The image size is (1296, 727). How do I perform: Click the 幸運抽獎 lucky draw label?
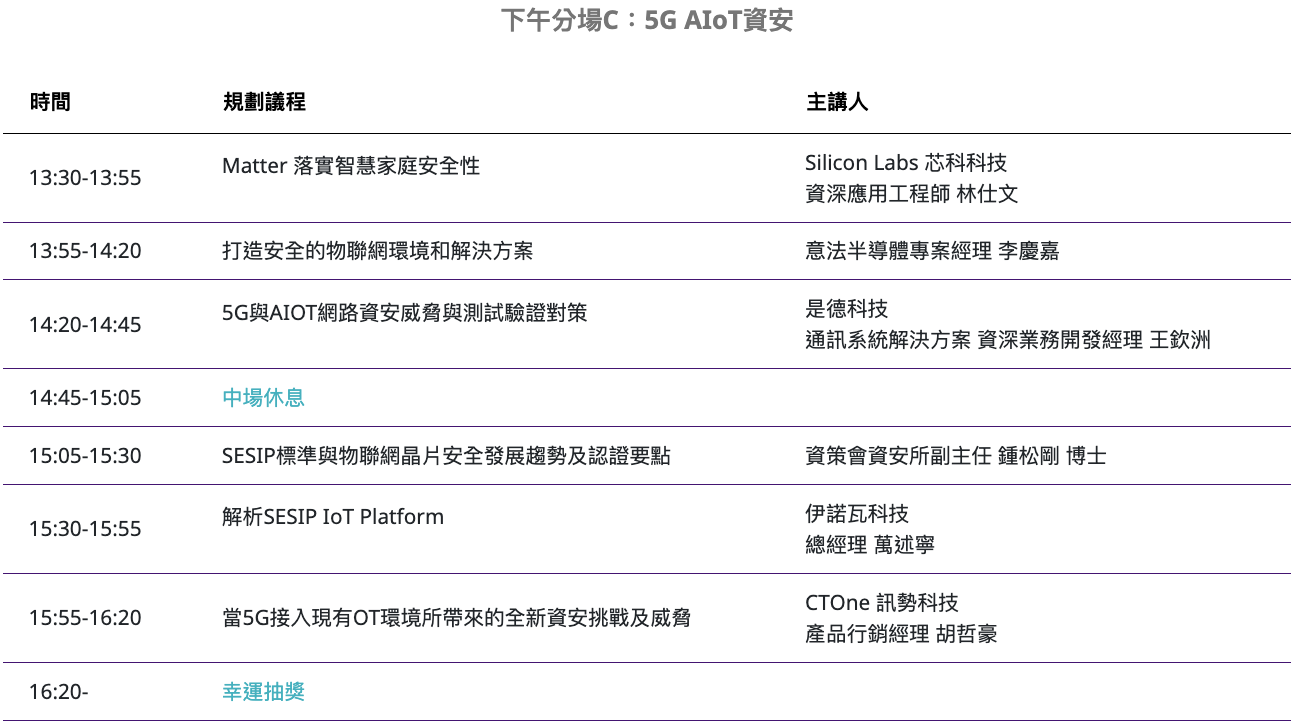(x=263, y=691)
